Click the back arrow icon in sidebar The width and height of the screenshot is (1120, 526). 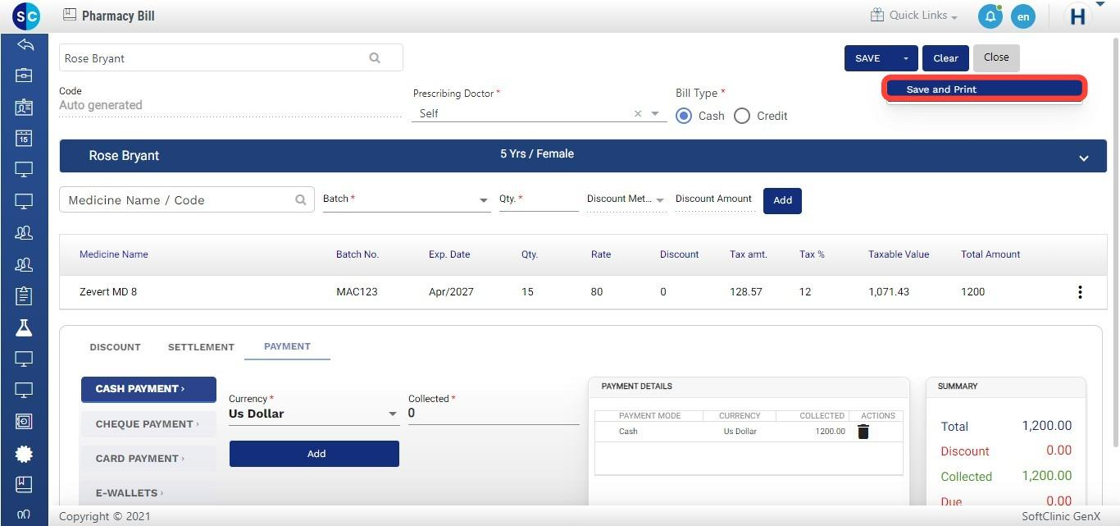tap(24, 45)
